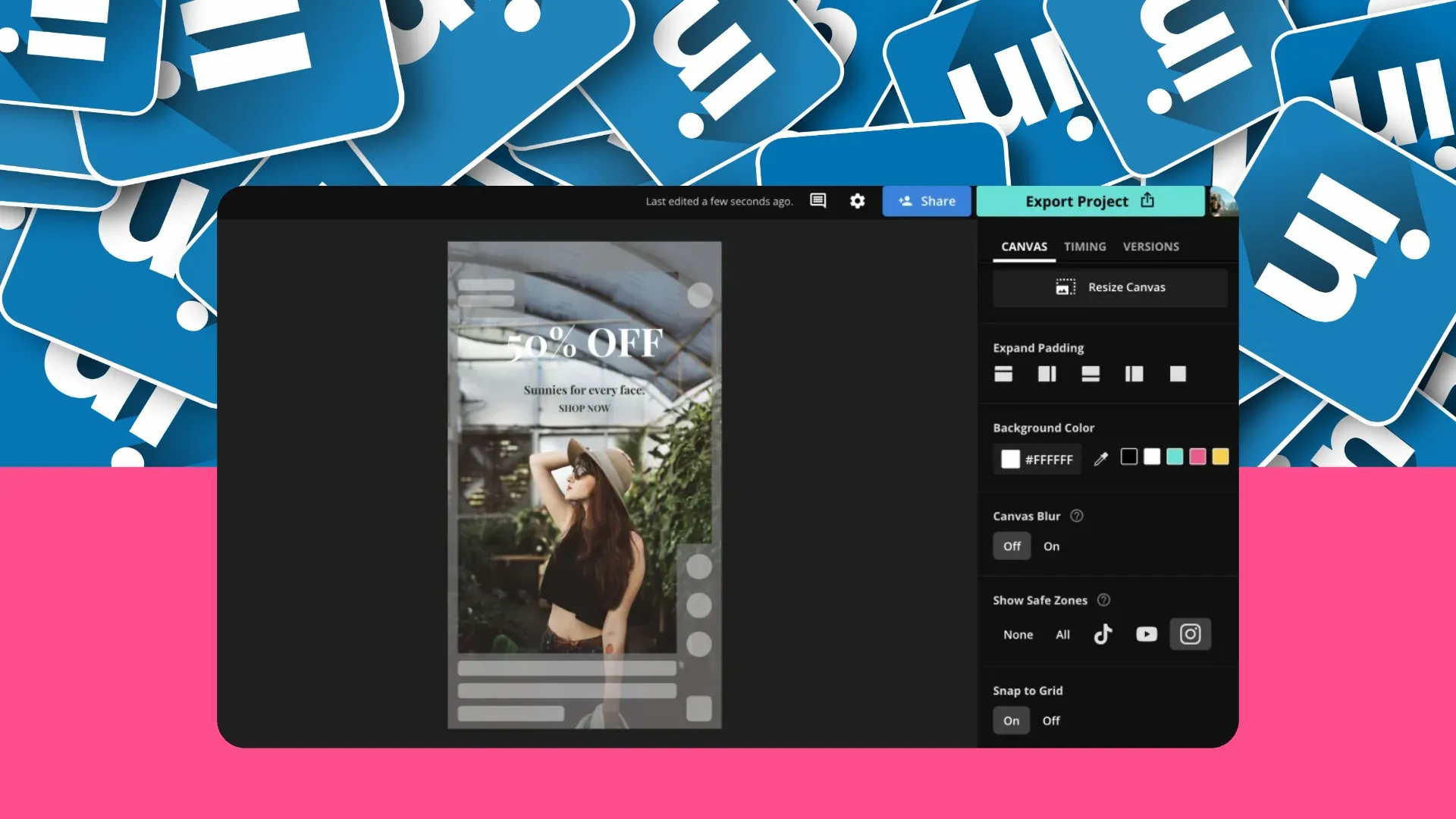Pick color with the eyedropper tool
1456x819 pixels.
coord(1101,459)
